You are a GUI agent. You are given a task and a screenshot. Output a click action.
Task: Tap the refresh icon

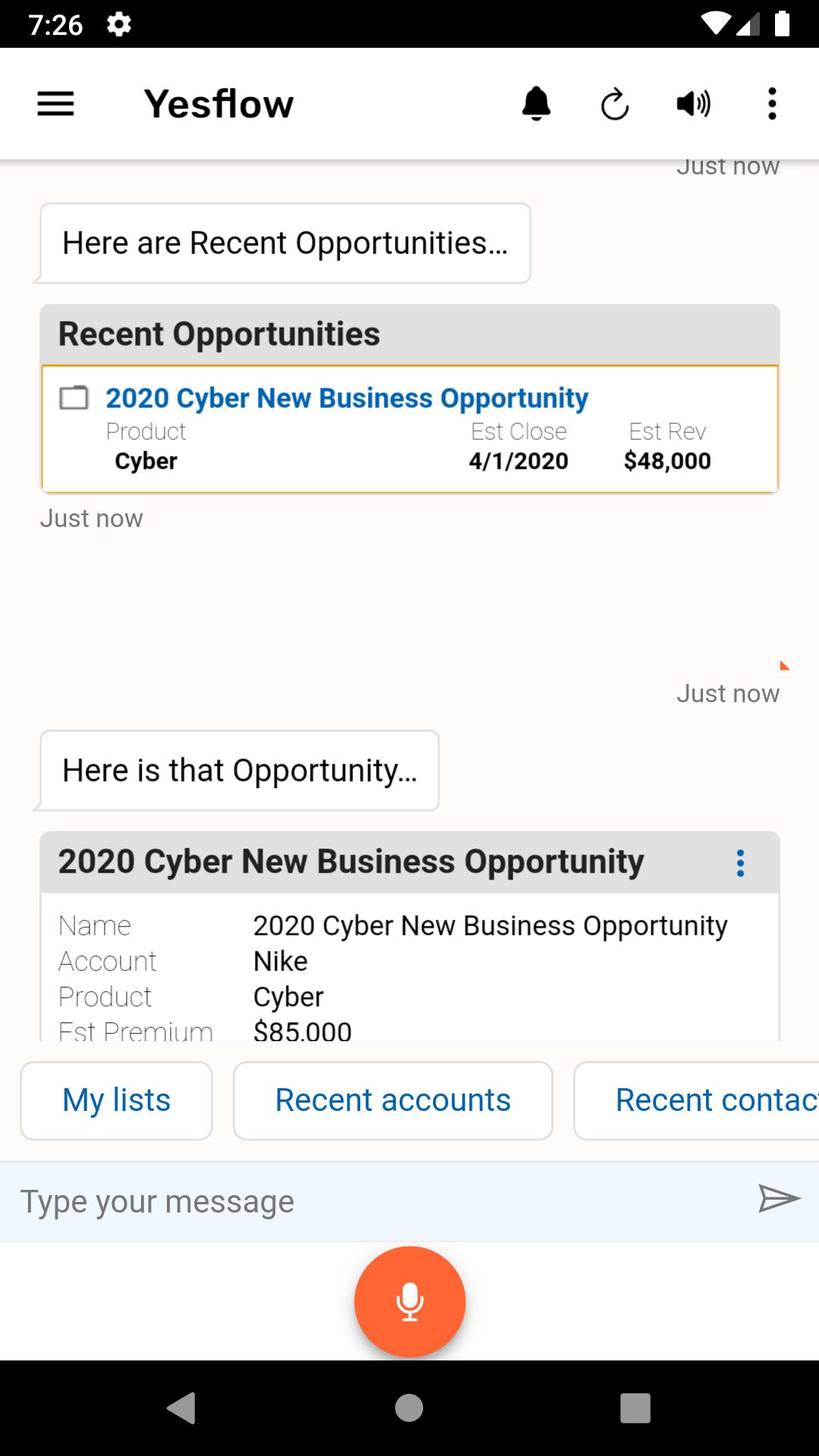coord(615,104)
